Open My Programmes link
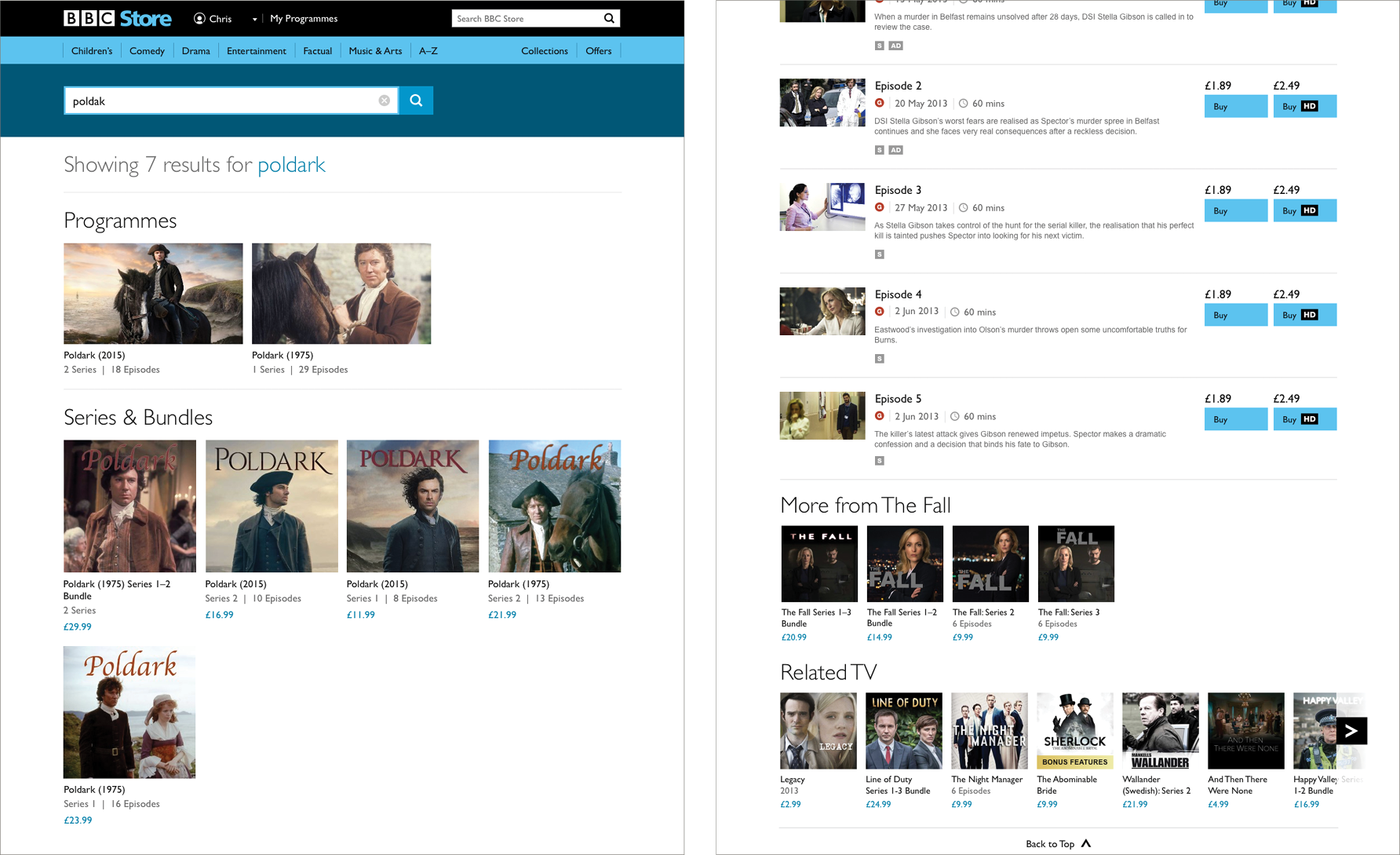This screenshot has height=855, width=1400. click(304, 18)
